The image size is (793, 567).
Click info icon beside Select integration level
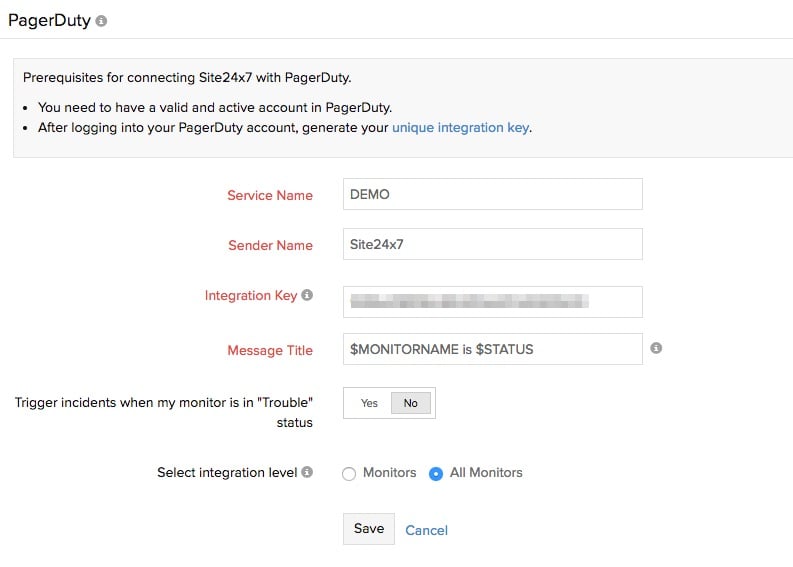tap(307, 472)
